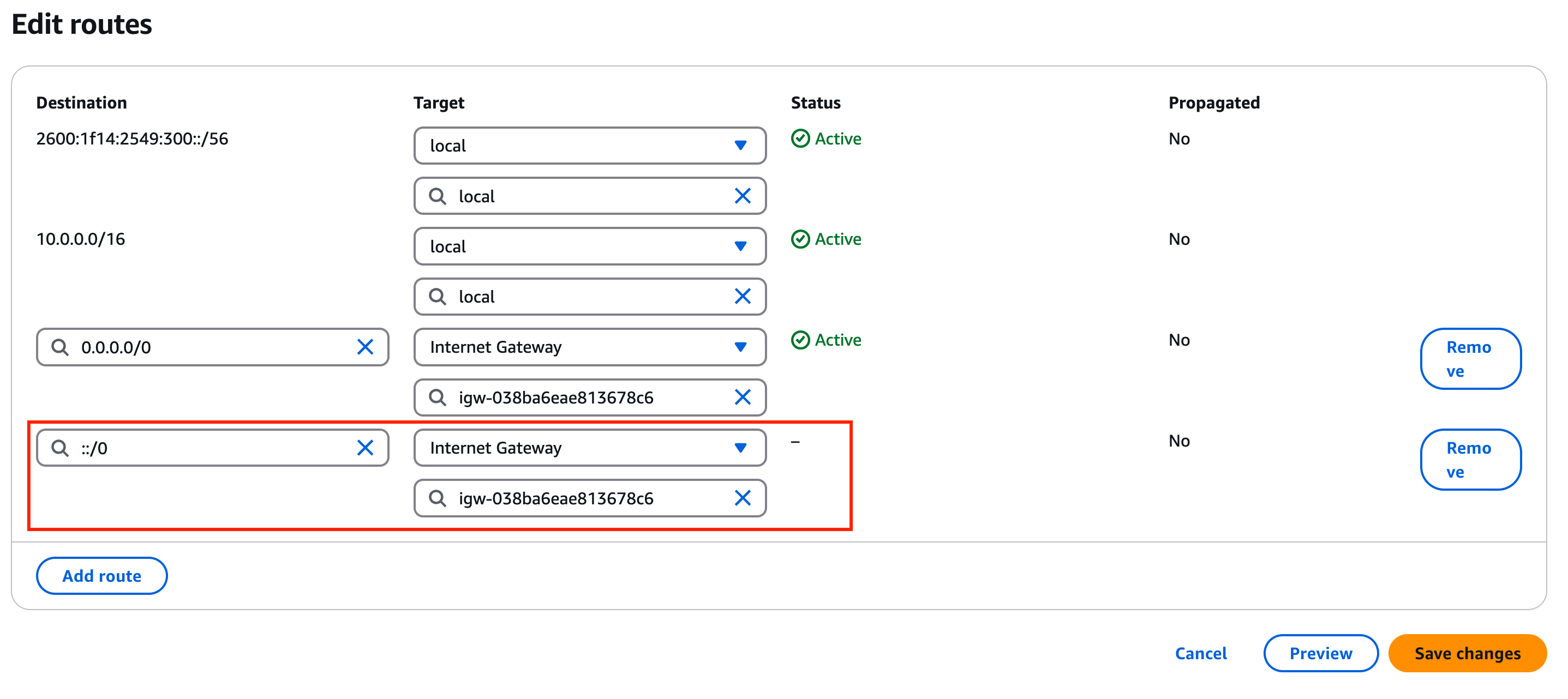This screenshot has width=1568, height=699.
Task: Clear the igw target of the 0.0.0.0/0 route
Action: click(742, 397)
